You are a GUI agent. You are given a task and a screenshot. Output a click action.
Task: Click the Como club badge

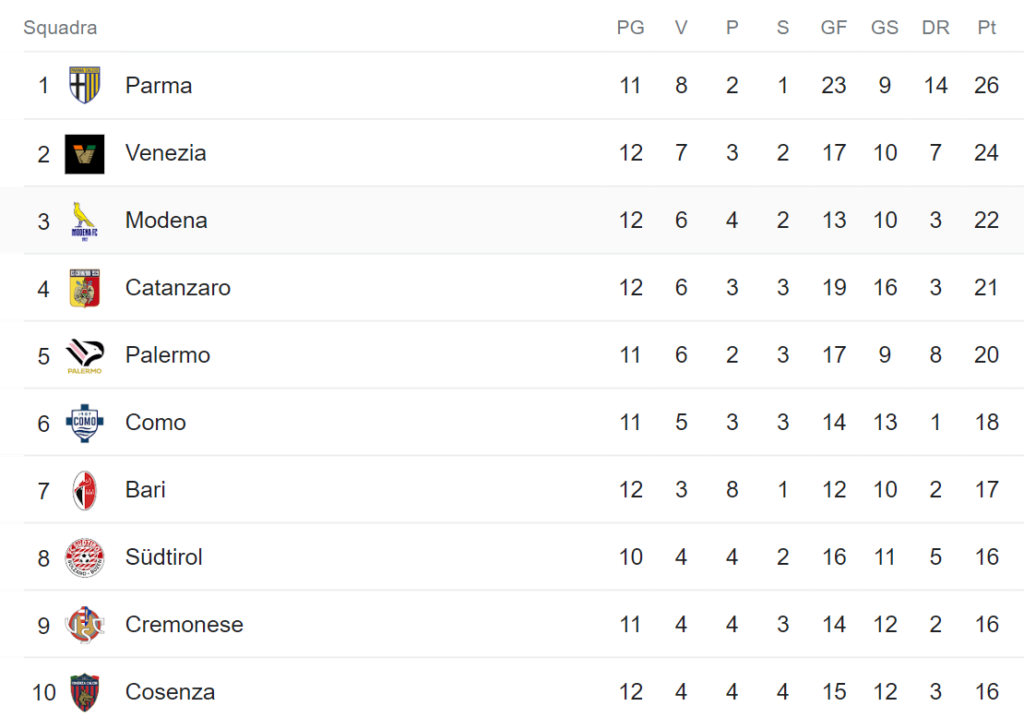pos(84,423)
